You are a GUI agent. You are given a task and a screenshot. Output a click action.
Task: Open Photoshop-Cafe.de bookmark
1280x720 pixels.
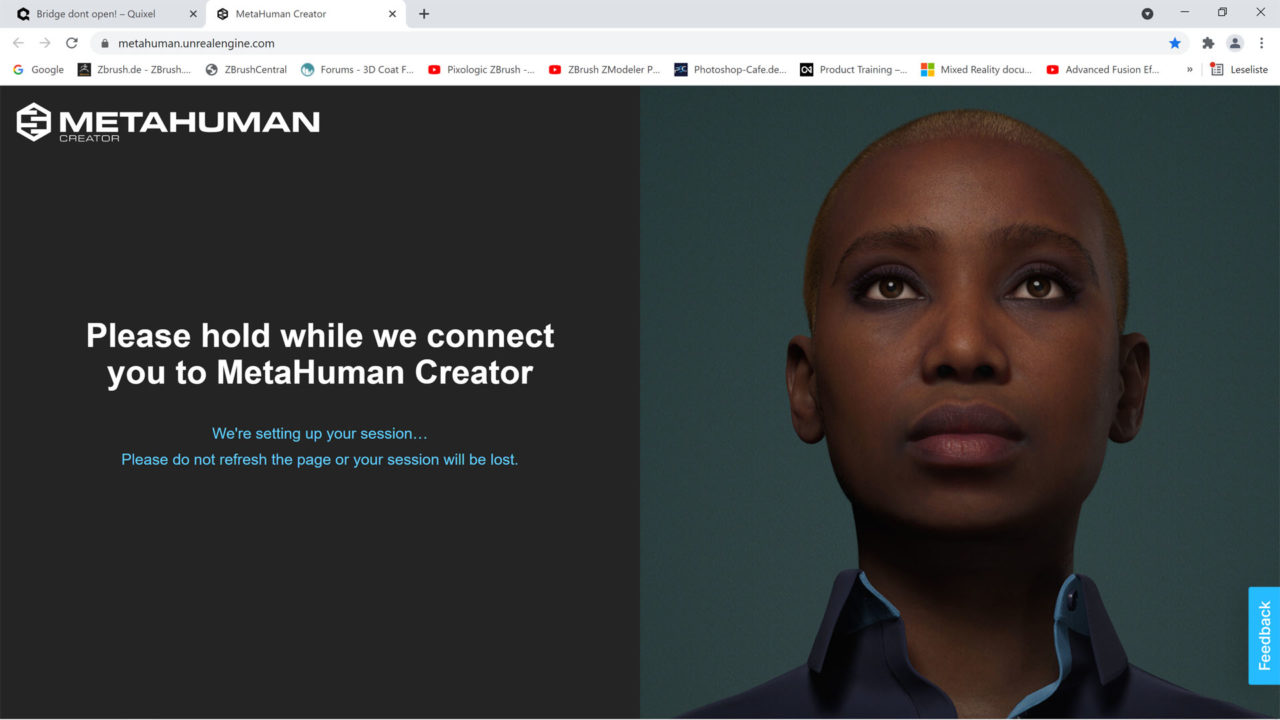coord(730,70)
